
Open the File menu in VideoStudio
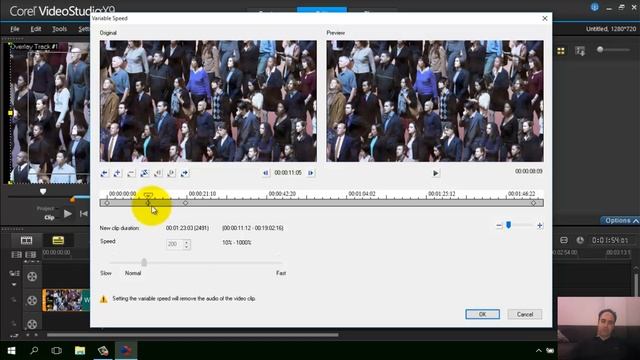click(15, 29)
